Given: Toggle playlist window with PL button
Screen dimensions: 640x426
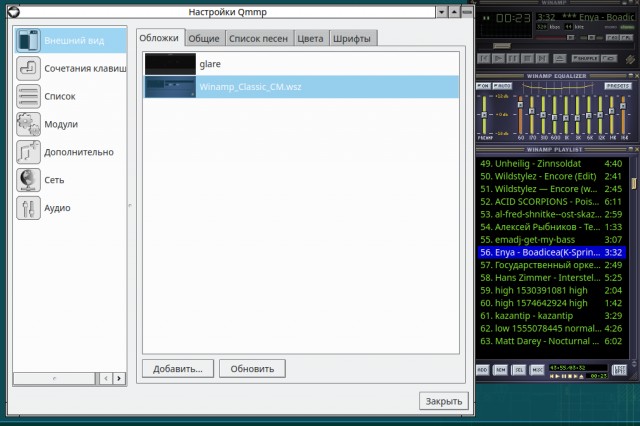Looking at the screenshot, I should (627, 38).
